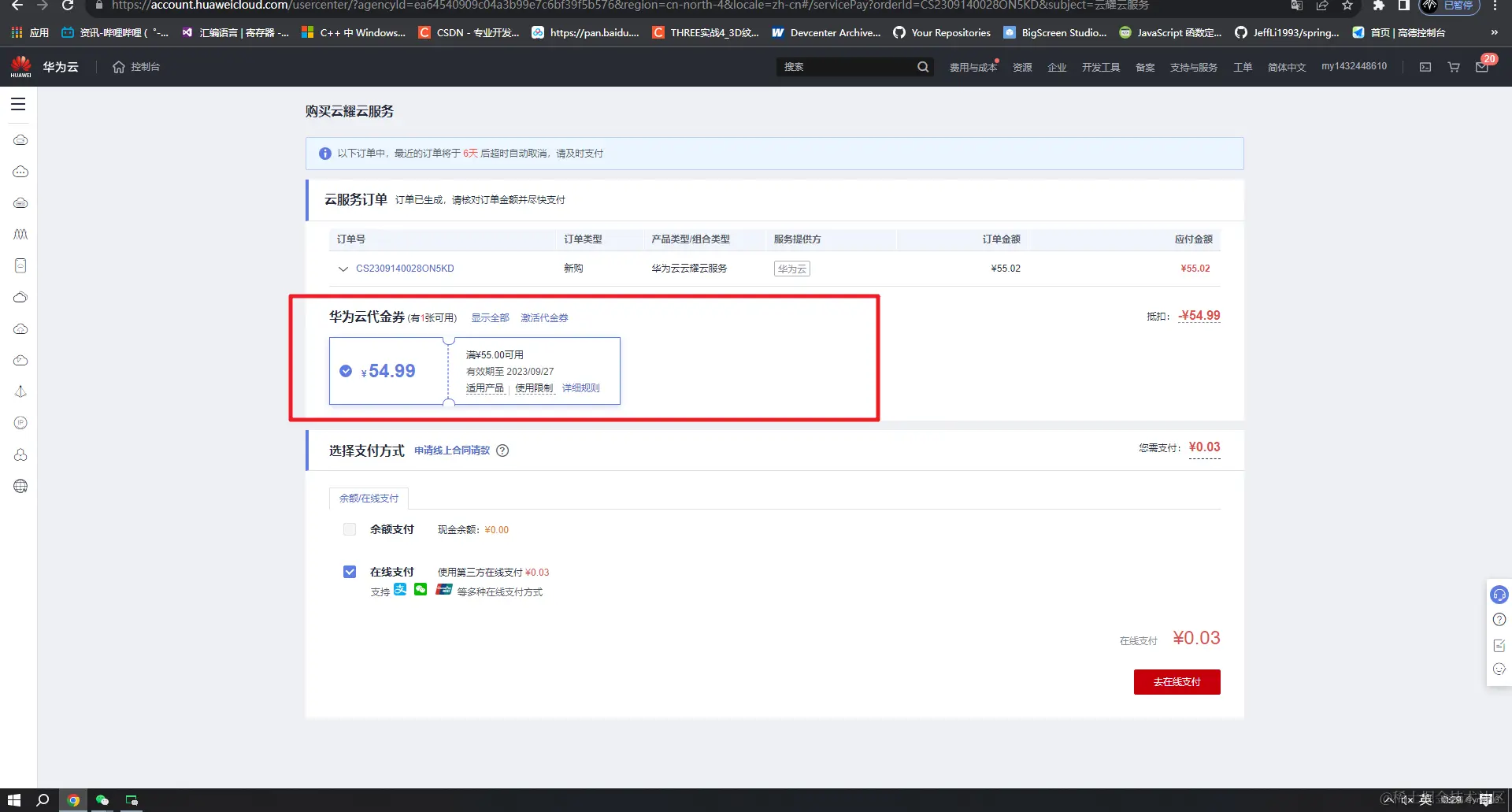Screen dimensions: 1512x812
Task: Open the customer service headset floating icon
Action: point(1499,595)
